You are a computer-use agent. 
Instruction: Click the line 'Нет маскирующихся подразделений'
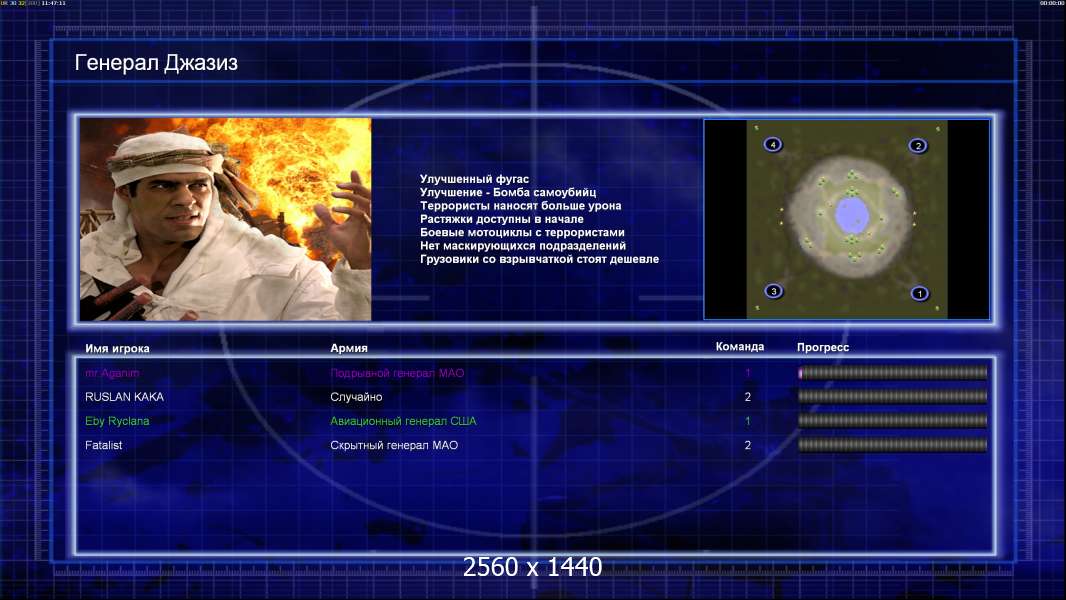click(523, 245)
